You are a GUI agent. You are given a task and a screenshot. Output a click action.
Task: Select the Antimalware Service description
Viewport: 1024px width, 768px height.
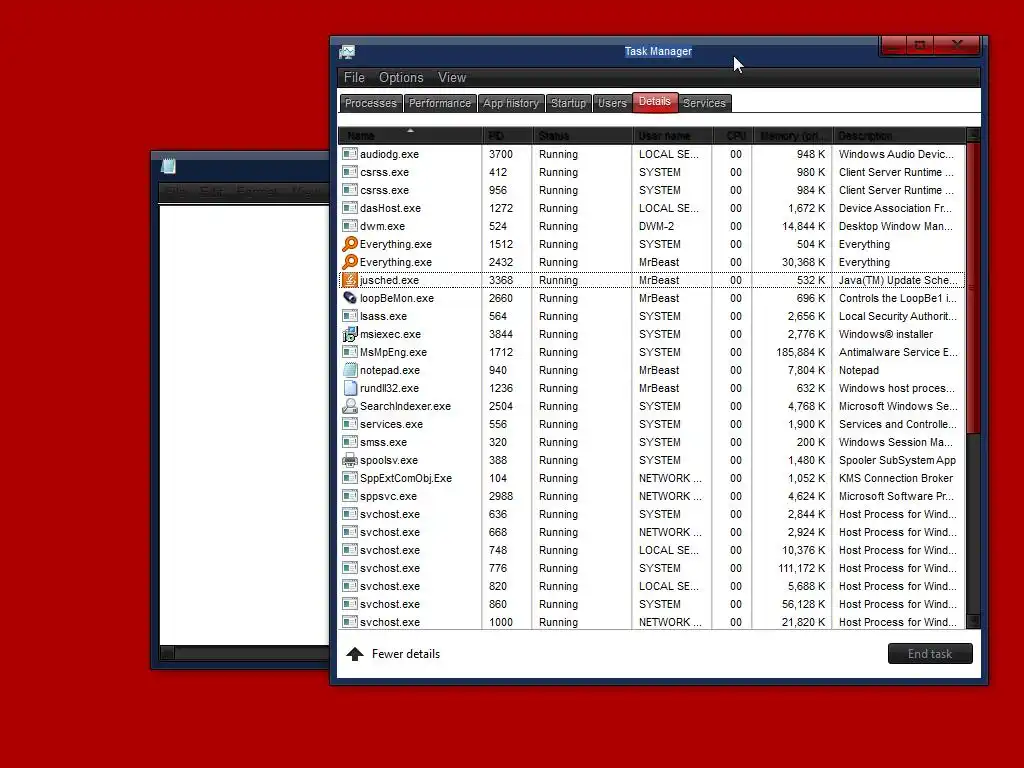pyautogui.click(x=898, y=352)
